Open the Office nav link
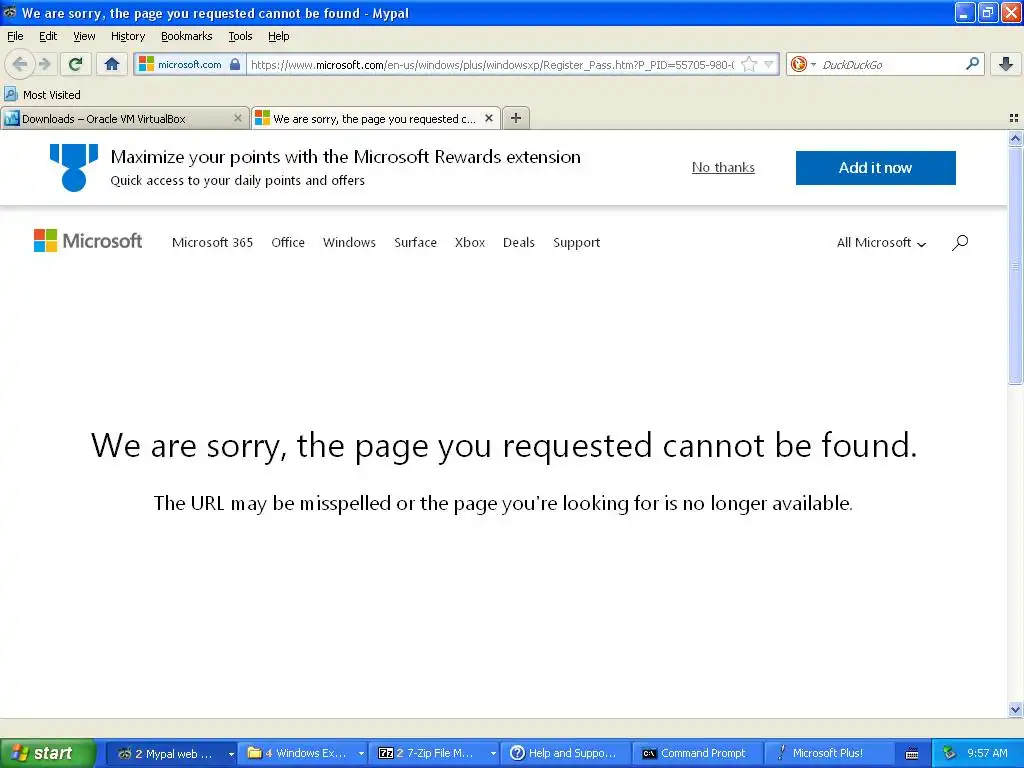This screenshot has height=768, width=1024. point(288,242)
